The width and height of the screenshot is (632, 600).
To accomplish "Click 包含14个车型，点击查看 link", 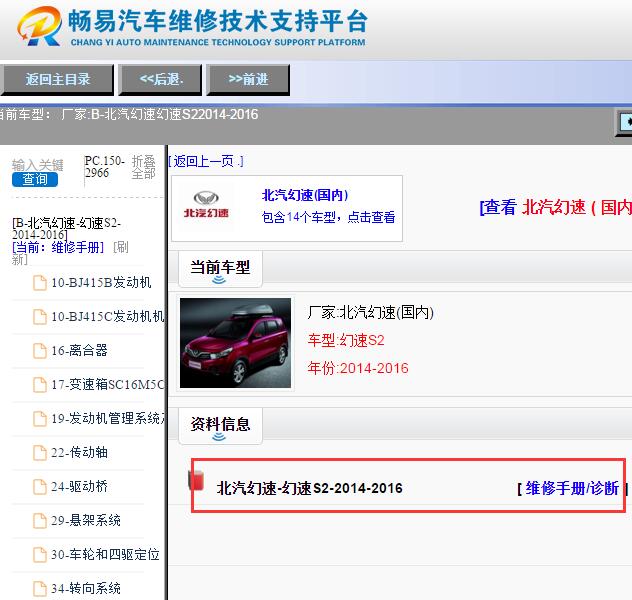I will coord(328,217).
